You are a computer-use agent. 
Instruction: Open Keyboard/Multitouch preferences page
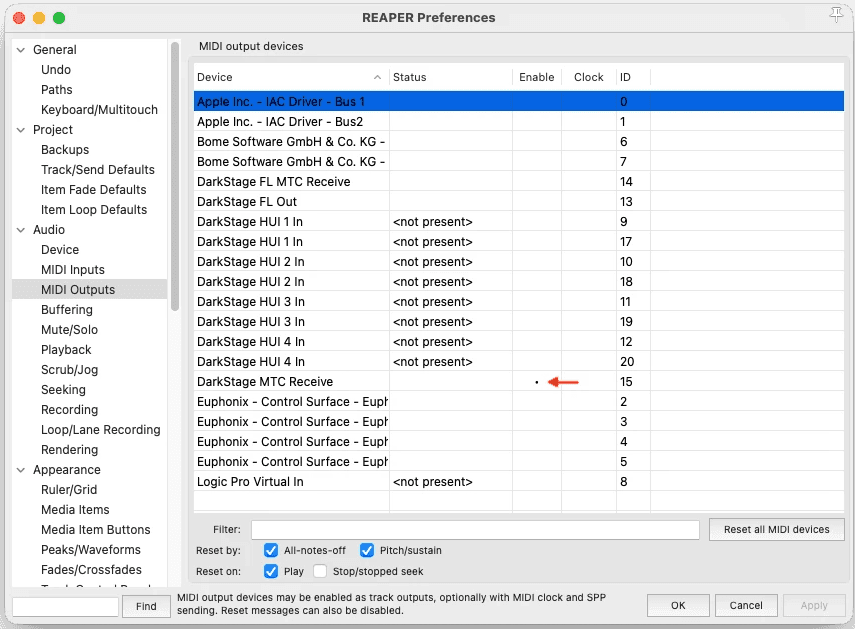point(99,110)
